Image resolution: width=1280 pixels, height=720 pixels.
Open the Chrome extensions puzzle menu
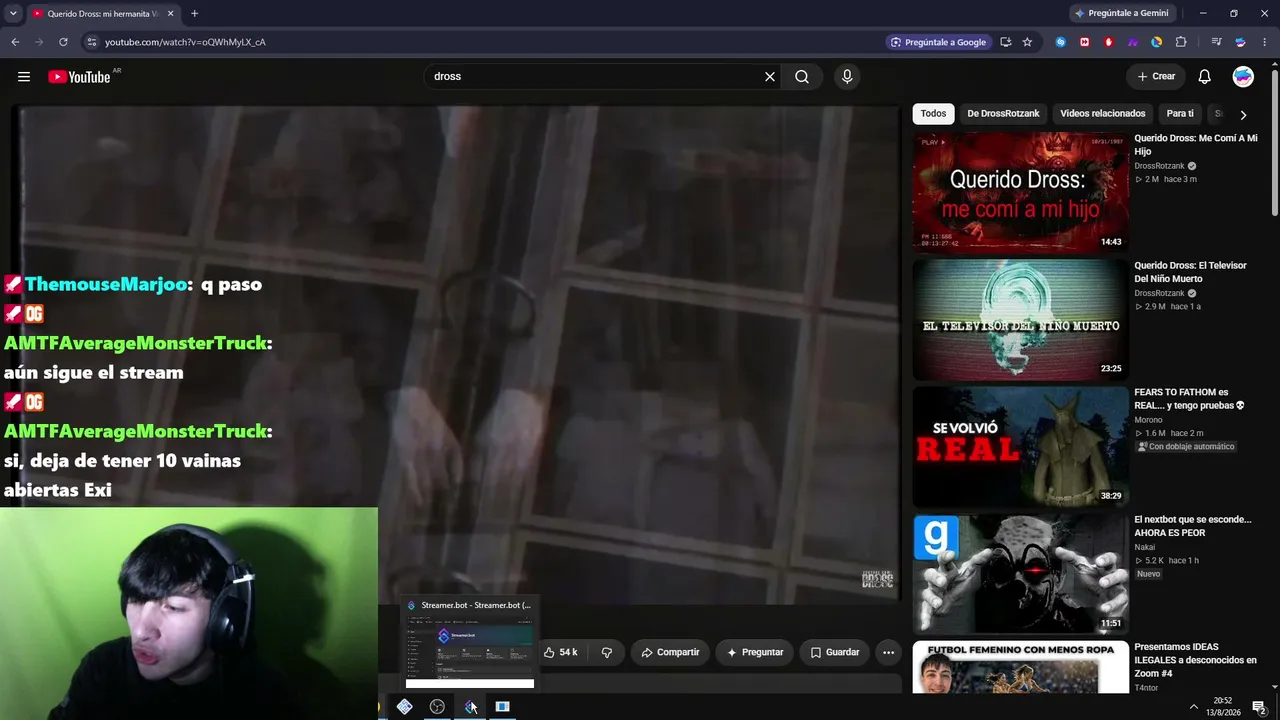click(x=1181, y=42)
